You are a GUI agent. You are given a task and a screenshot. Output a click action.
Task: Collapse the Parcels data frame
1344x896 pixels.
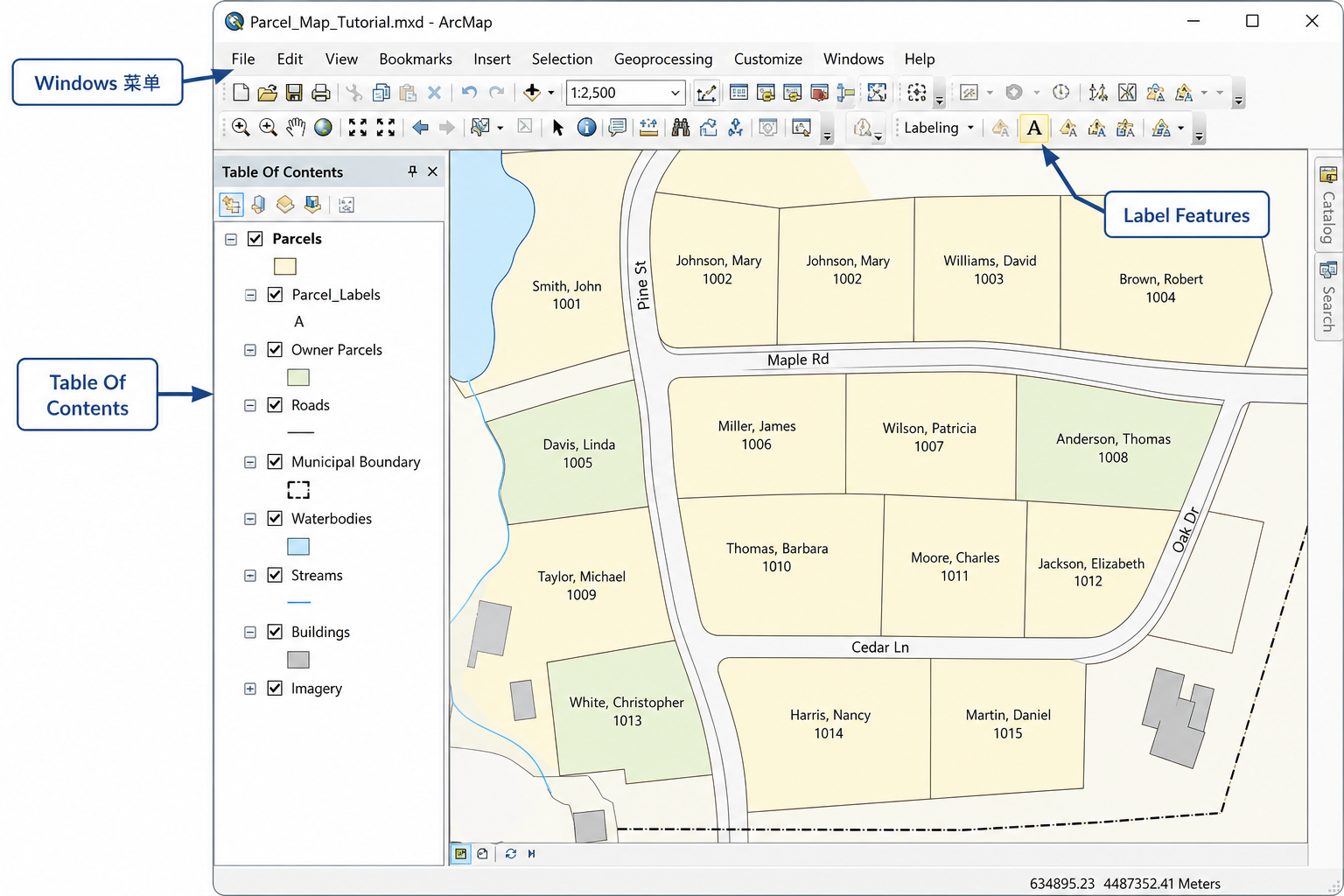(231, 239)
